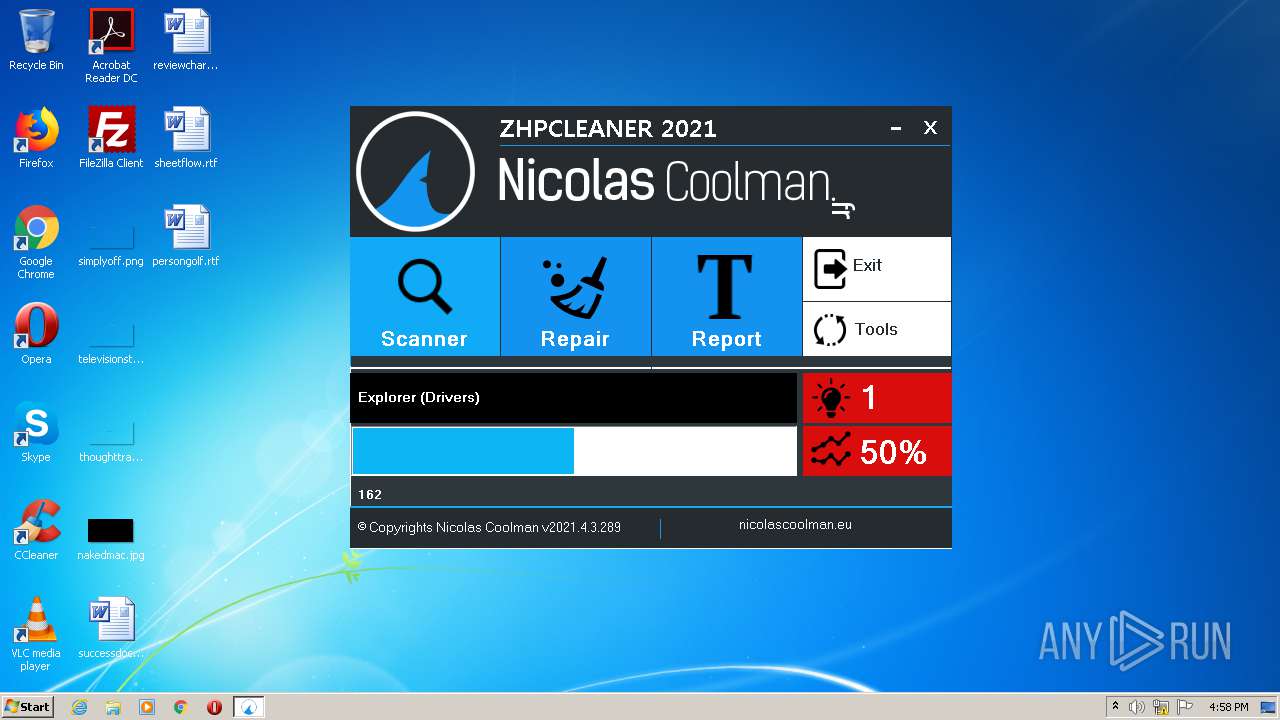Screen dimensions: 1280x720
Task: Click the 50% progress statistics indicator
Action: click(x=877, y=452)
